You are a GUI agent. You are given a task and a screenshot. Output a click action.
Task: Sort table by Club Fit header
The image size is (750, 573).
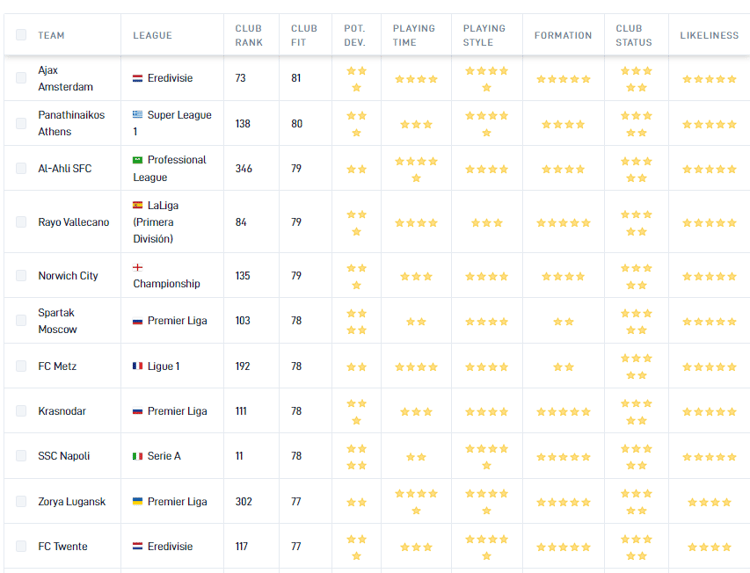304,35
